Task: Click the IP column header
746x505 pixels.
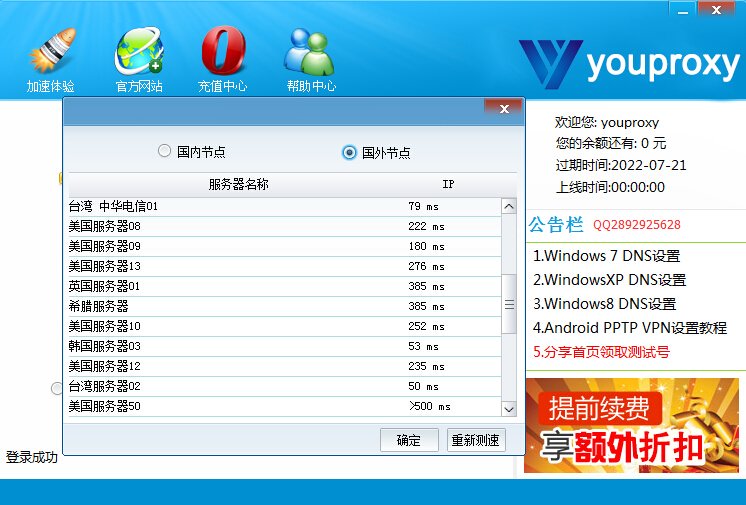Action: point(448,184)
